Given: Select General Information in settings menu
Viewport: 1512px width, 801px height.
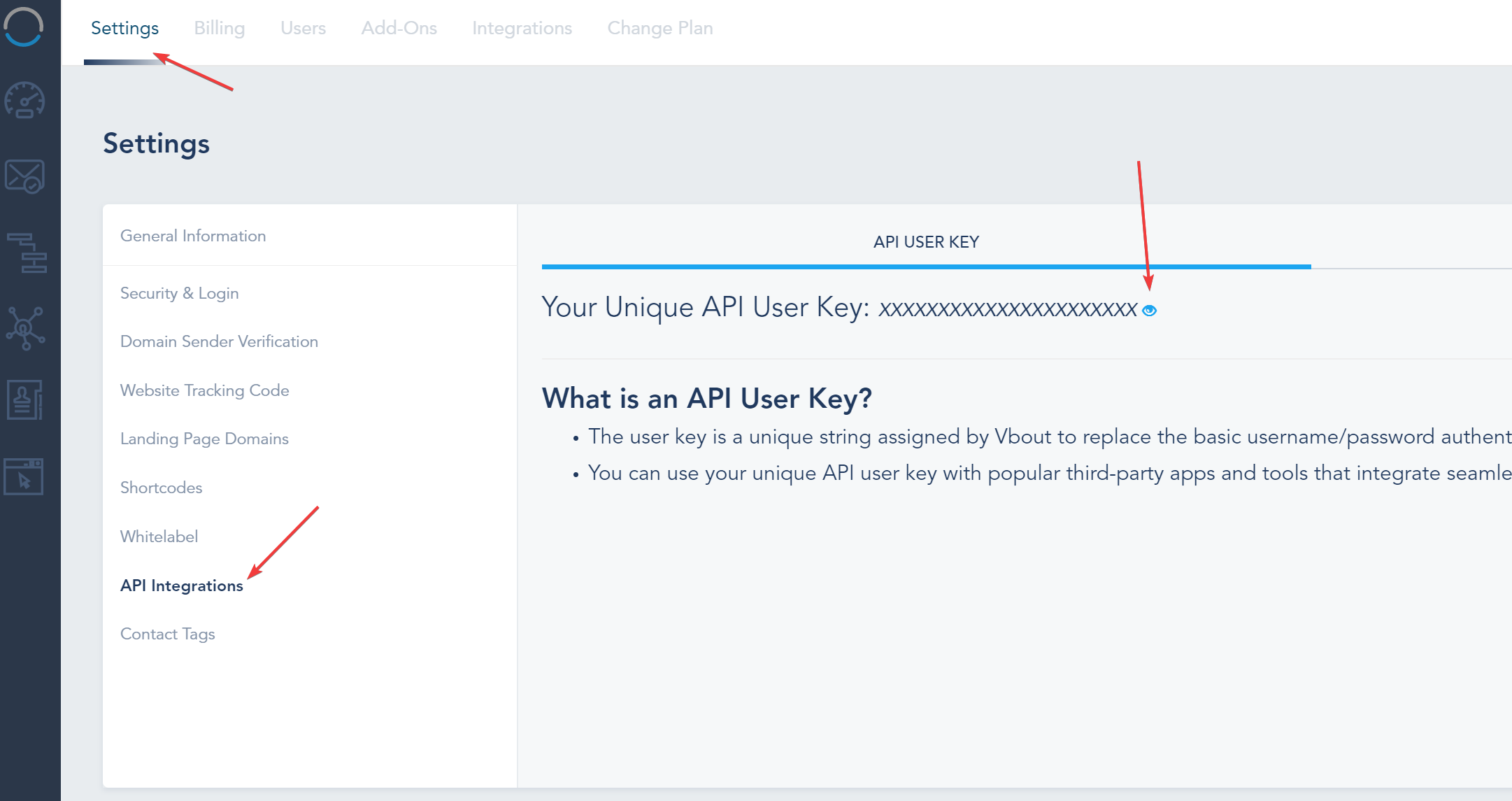Looking at the screenshot, I should (x=193, y=236).
